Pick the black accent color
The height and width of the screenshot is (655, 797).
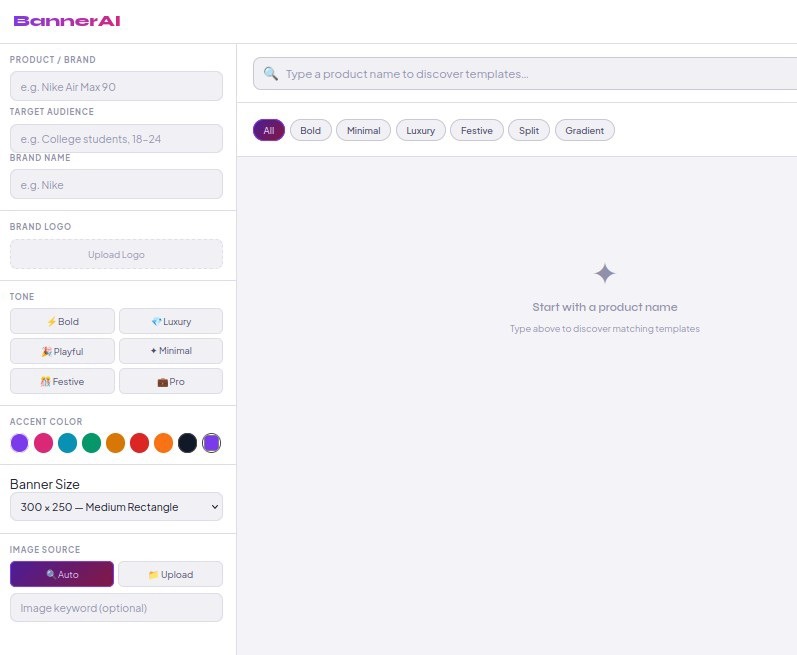[x=188, y=443]
